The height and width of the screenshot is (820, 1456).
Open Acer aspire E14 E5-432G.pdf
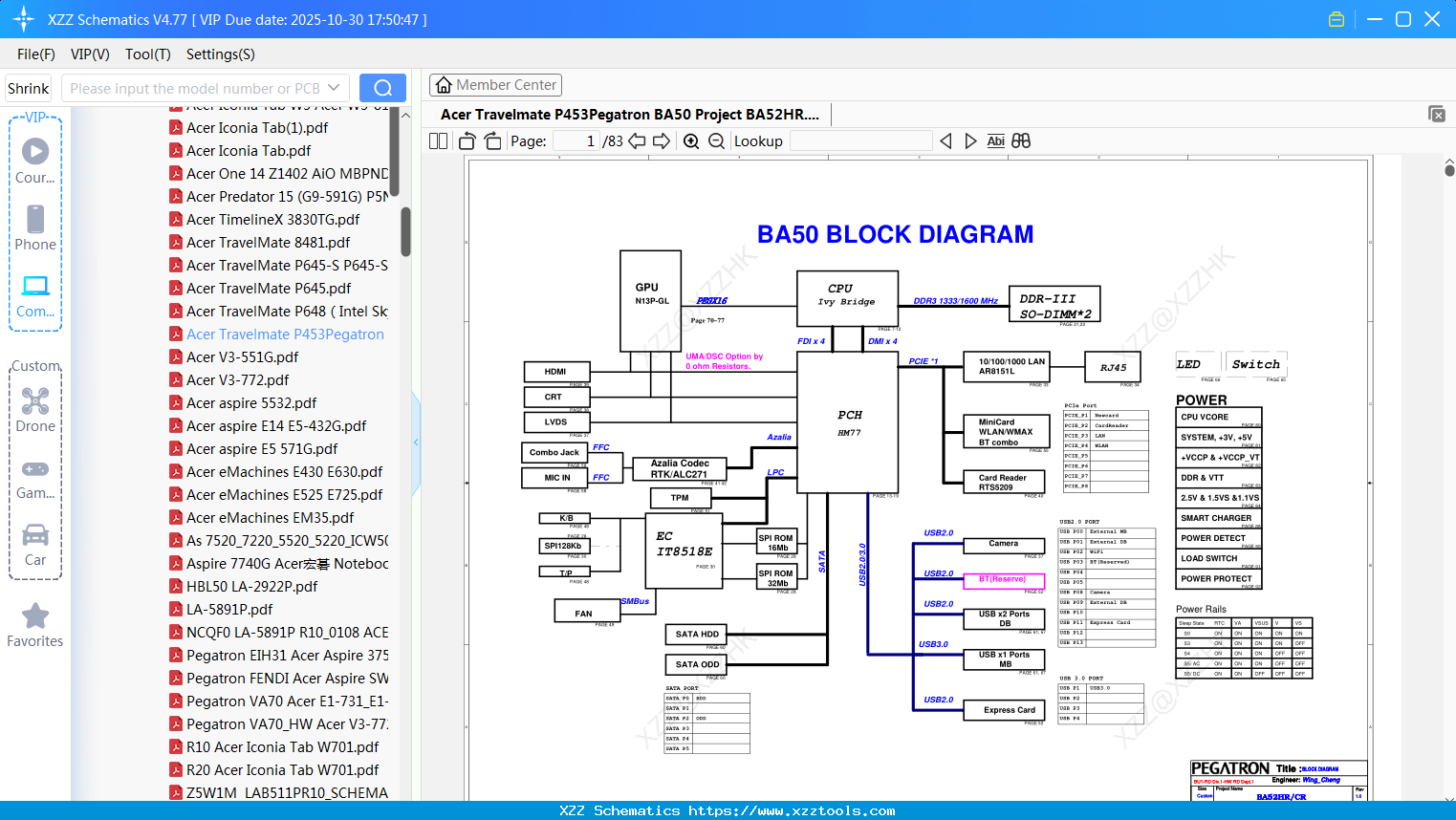pos(276,425)
